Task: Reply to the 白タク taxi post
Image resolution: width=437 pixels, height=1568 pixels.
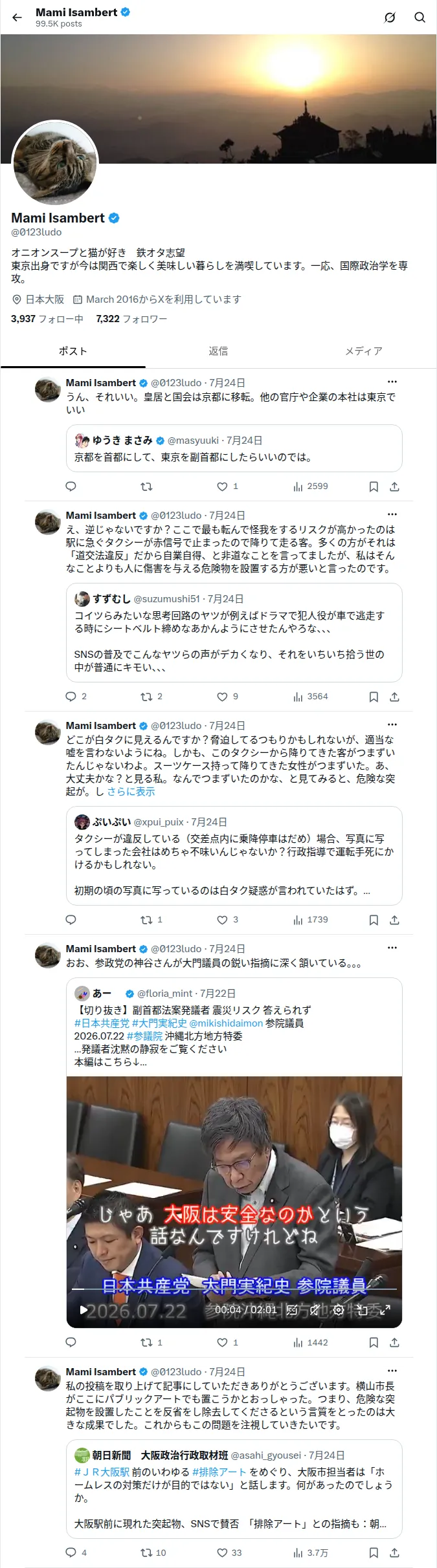Action: 71,920
